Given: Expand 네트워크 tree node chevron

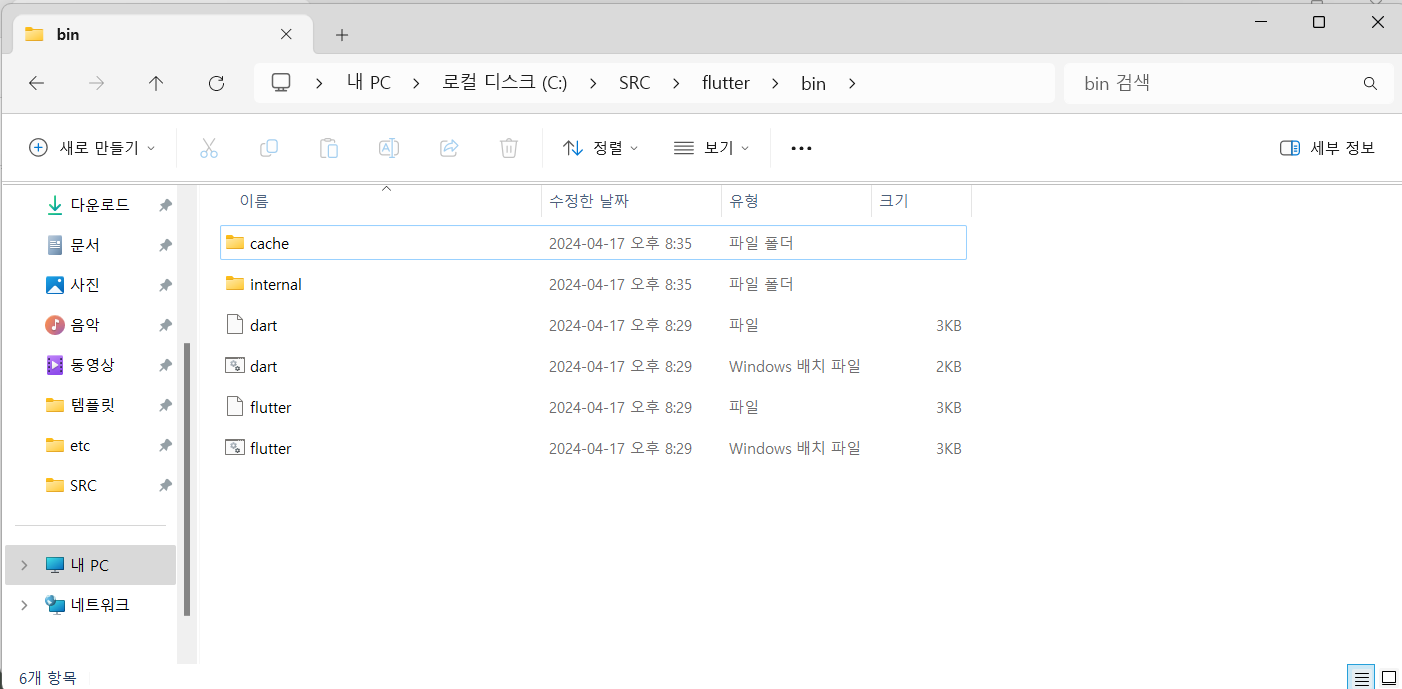Looking at the screenshot, I should pyautogui.click(x=25, y=605).
